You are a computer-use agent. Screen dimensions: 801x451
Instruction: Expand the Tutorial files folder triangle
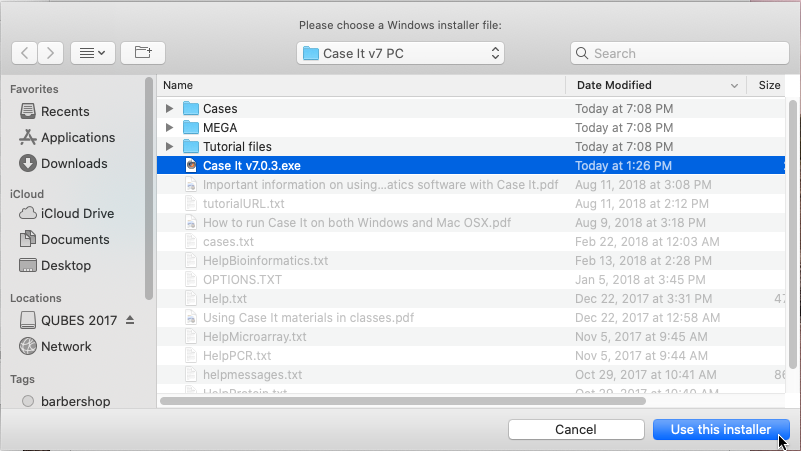tap(169, 147)
